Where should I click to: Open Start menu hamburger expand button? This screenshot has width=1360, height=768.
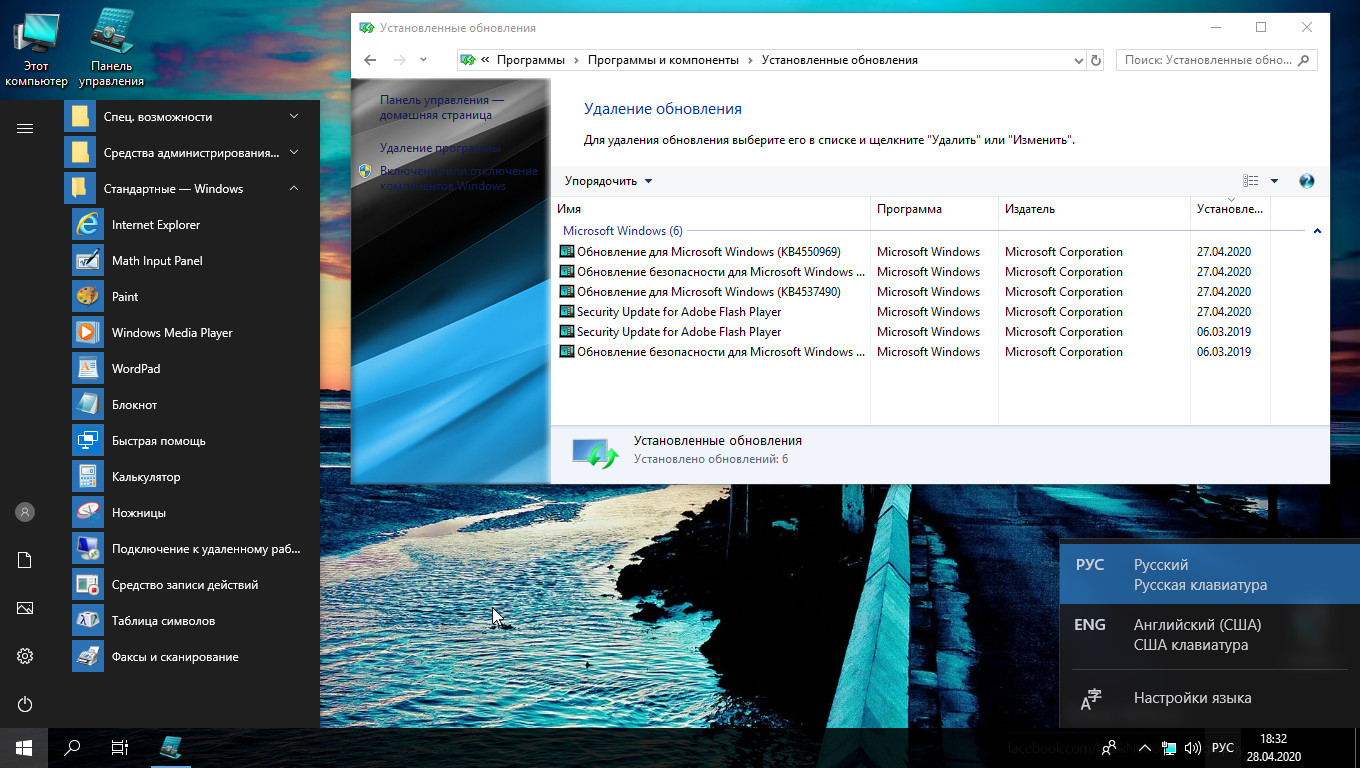[x=25, y=128]
